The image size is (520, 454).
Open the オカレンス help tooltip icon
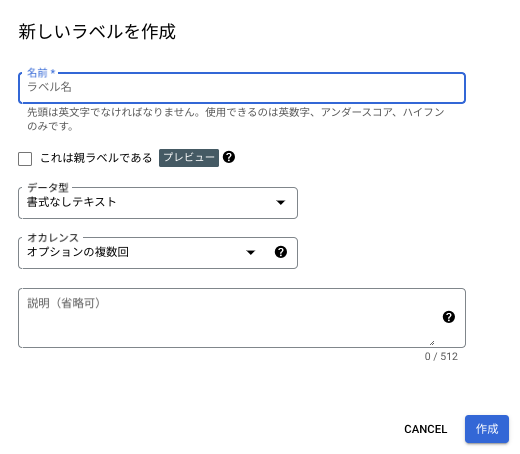point(281,252)
